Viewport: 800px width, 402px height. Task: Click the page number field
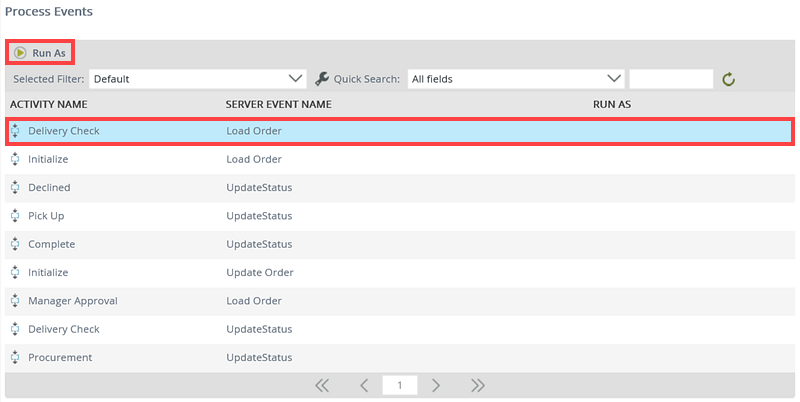pyautogui.click(x=400, y=385)
